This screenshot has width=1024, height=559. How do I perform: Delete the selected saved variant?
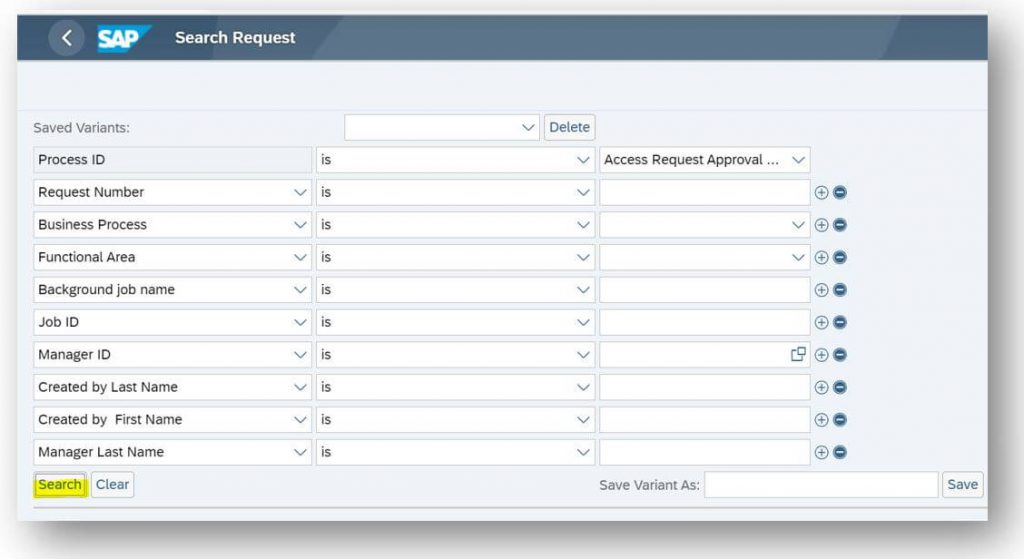[x=569, y=127]
